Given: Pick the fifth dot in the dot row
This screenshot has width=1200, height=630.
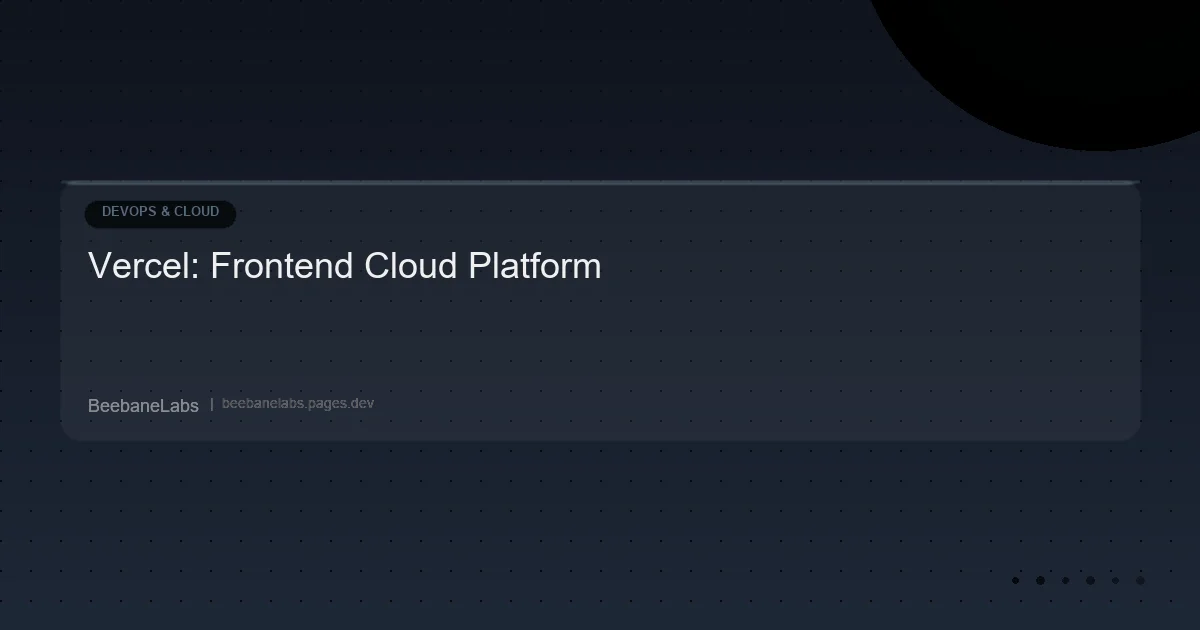Looking at the screenshot, I should 1115,580.
